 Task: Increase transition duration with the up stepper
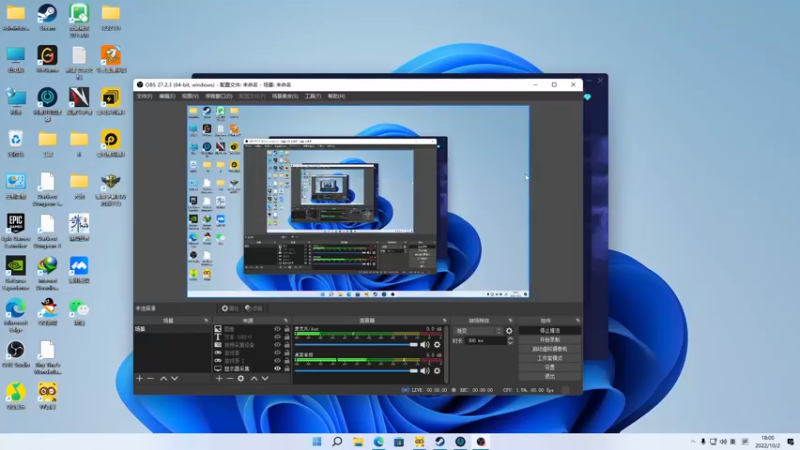(510, 338)
